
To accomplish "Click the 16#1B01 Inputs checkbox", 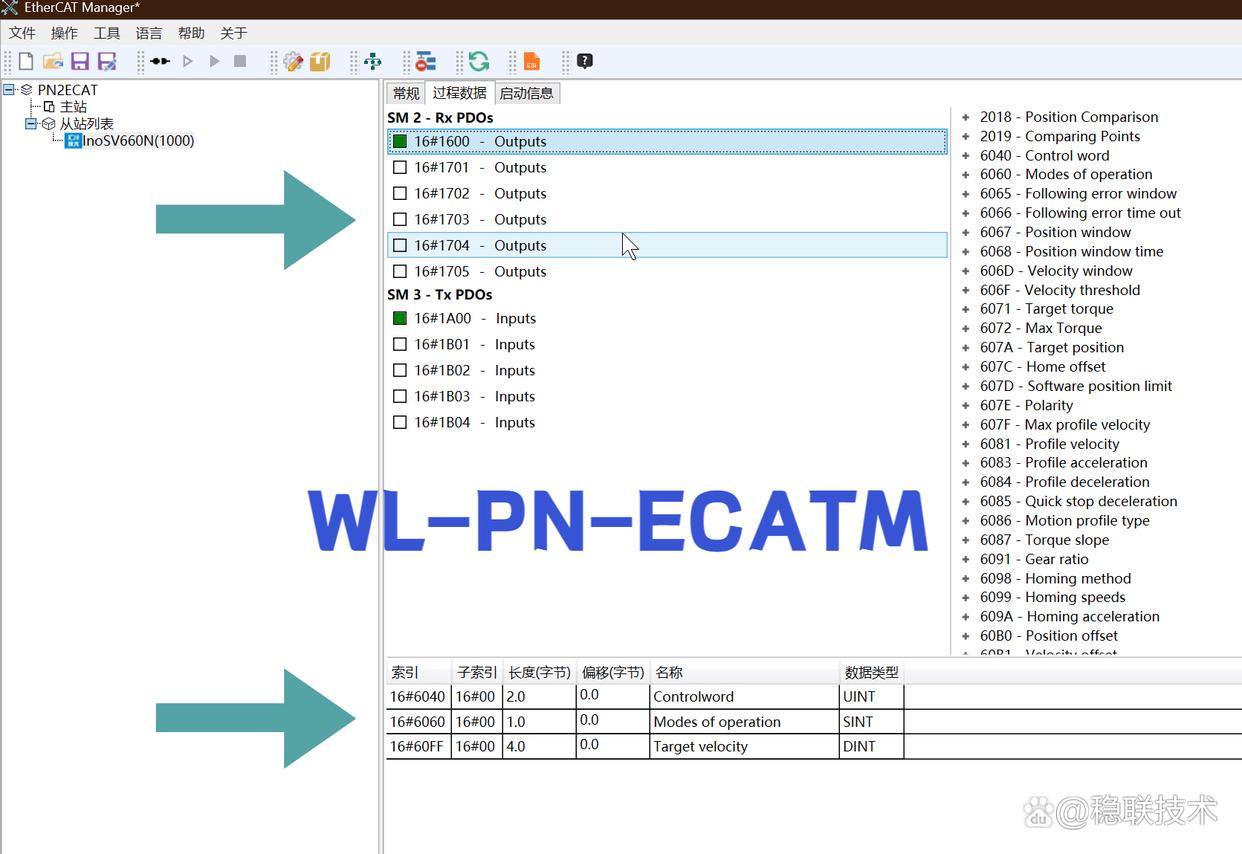I will 400,345.
